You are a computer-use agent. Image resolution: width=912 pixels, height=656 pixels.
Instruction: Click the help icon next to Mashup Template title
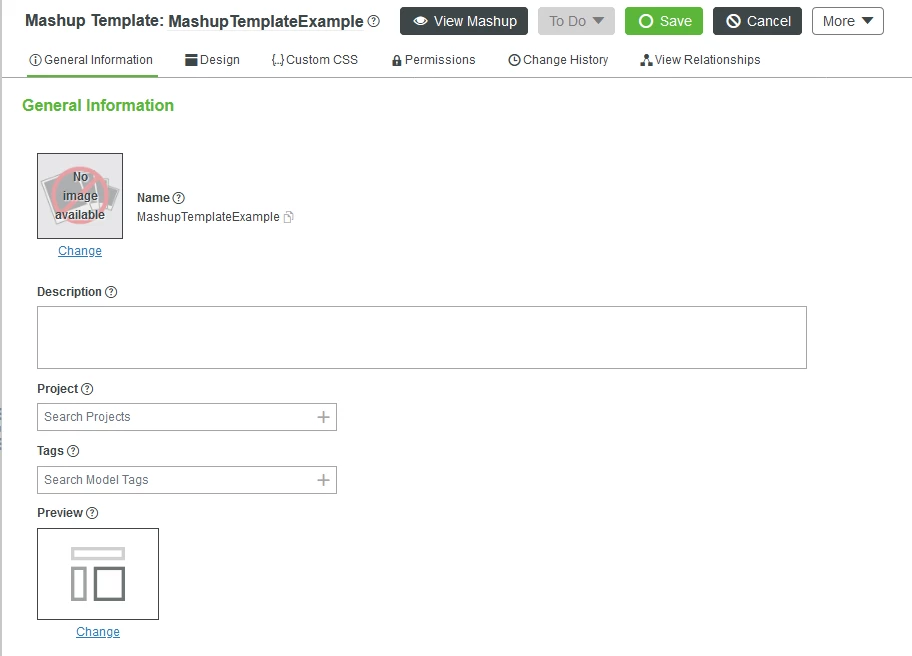coord(373,20)
